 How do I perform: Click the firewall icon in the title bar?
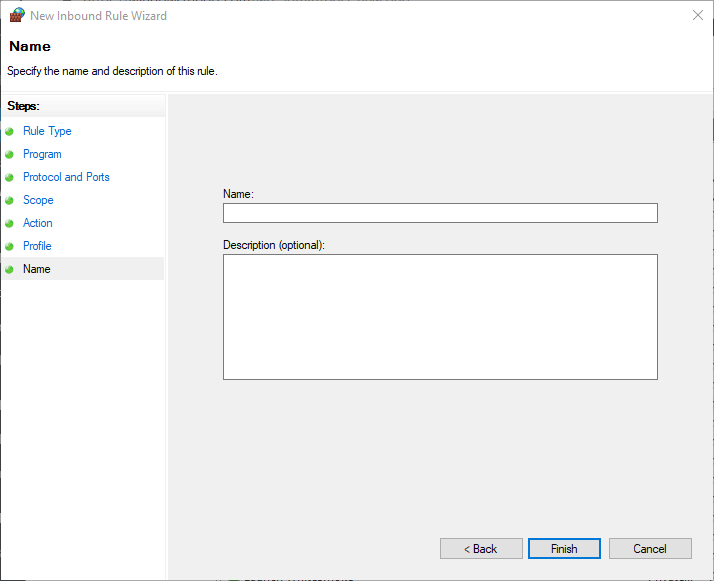pos(17,16)
